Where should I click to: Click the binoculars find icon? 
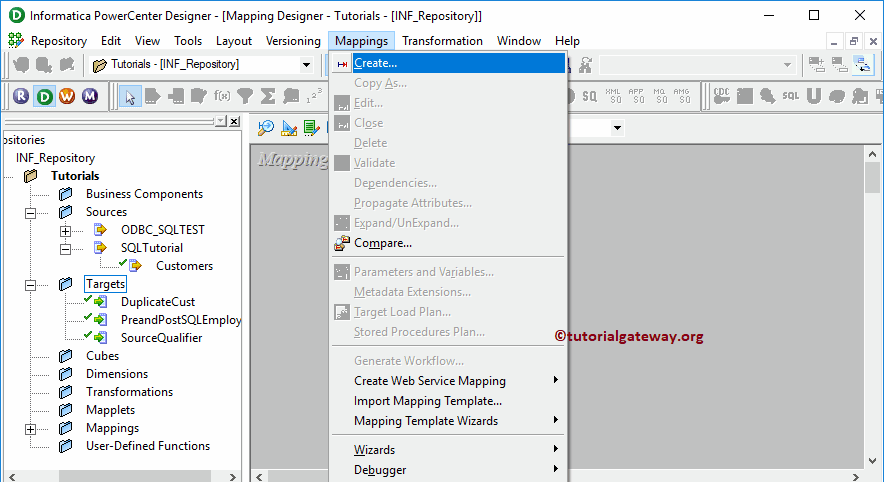[586, 65]
